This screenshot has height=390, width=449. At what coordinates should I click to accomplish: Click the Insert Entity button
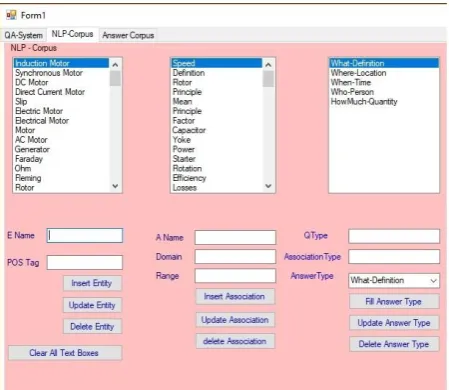[x=92, y=283]
